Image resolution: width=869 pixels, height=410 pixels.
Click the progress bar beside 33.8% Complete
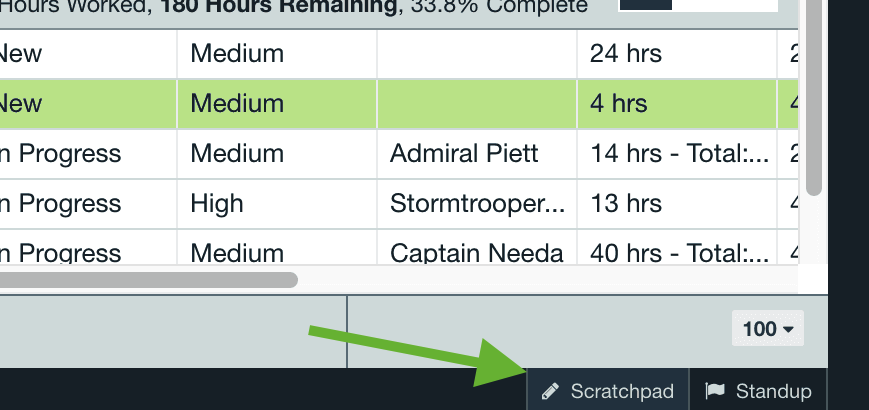pos(698,5)
